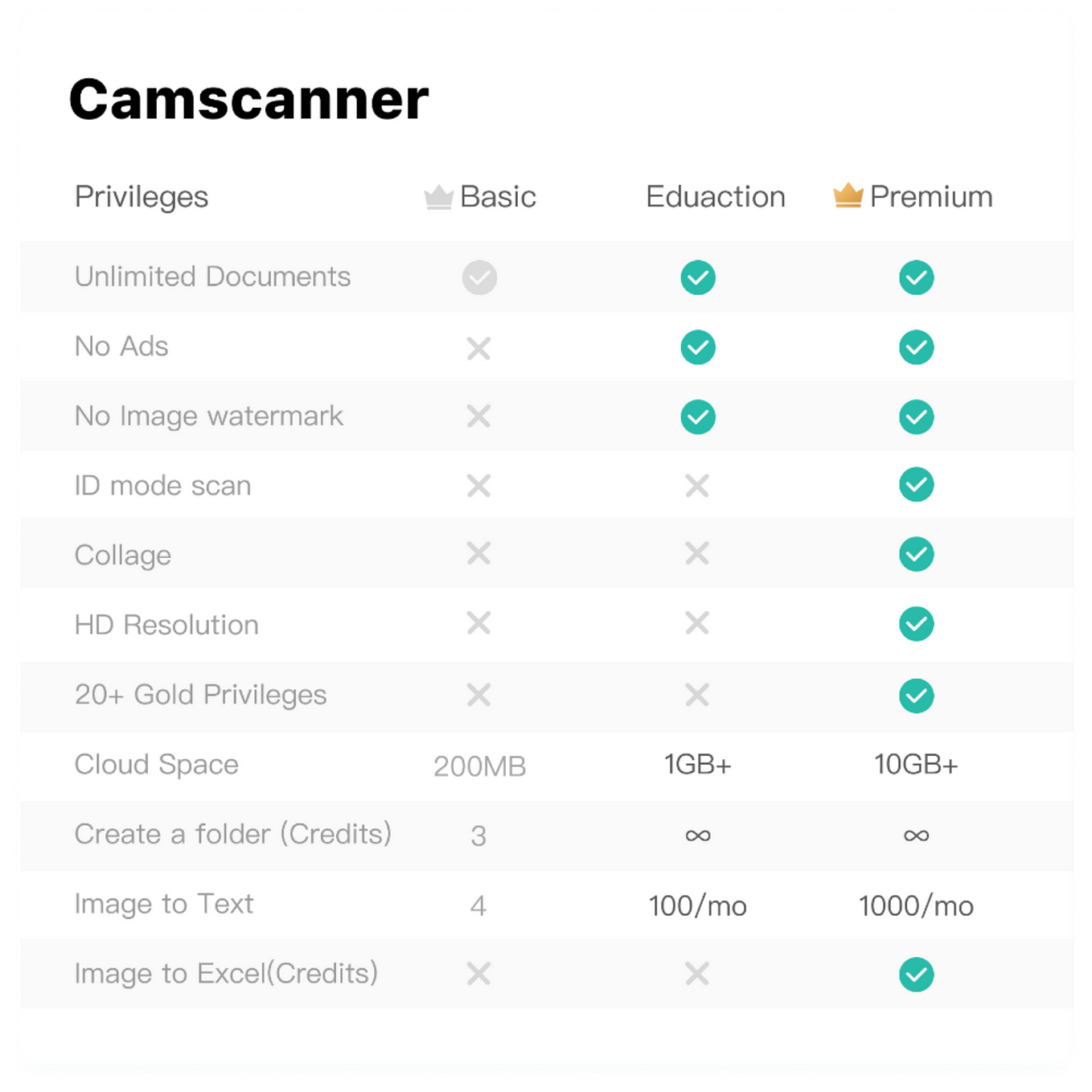Click the Education checkmark for No Image watermark
Viewport: 1092px width, 1092px height.
[698, 417]
